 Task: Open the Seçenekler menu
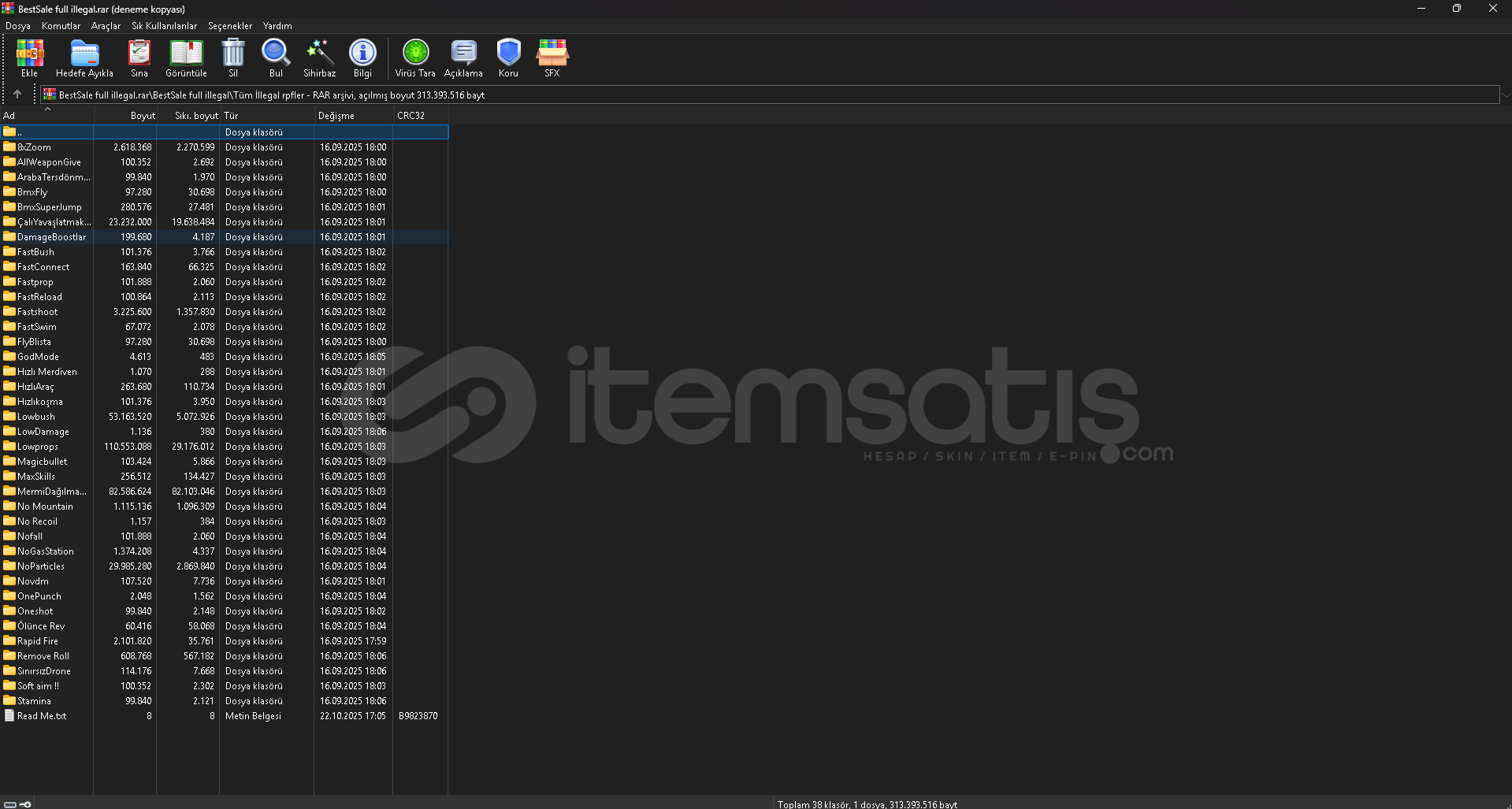coord(230,26)
